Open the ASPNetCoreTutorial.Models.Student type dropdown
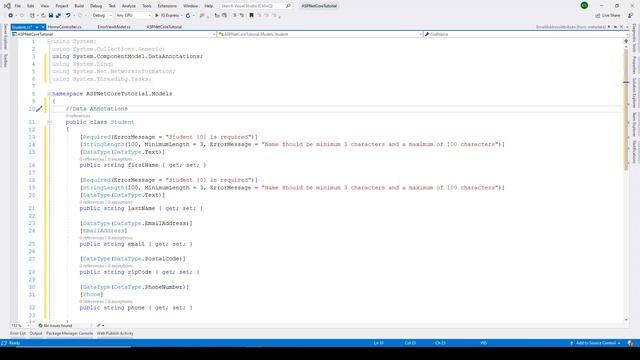 (320, 34)
